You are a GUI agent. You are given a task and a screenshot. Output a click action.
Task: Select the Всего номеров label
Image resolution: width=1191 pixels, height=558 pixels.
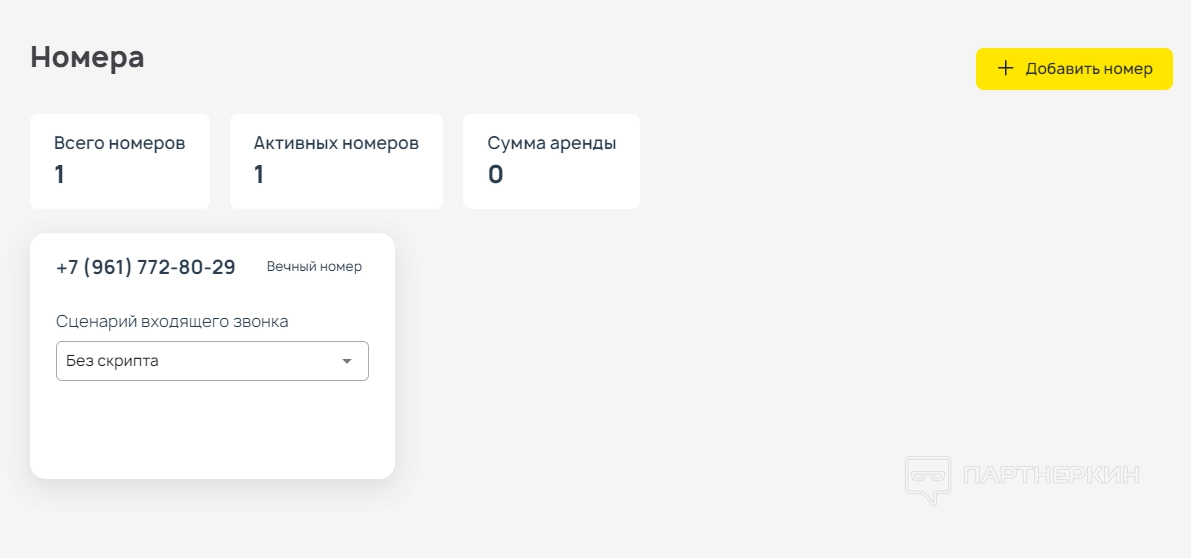(119, 143)
